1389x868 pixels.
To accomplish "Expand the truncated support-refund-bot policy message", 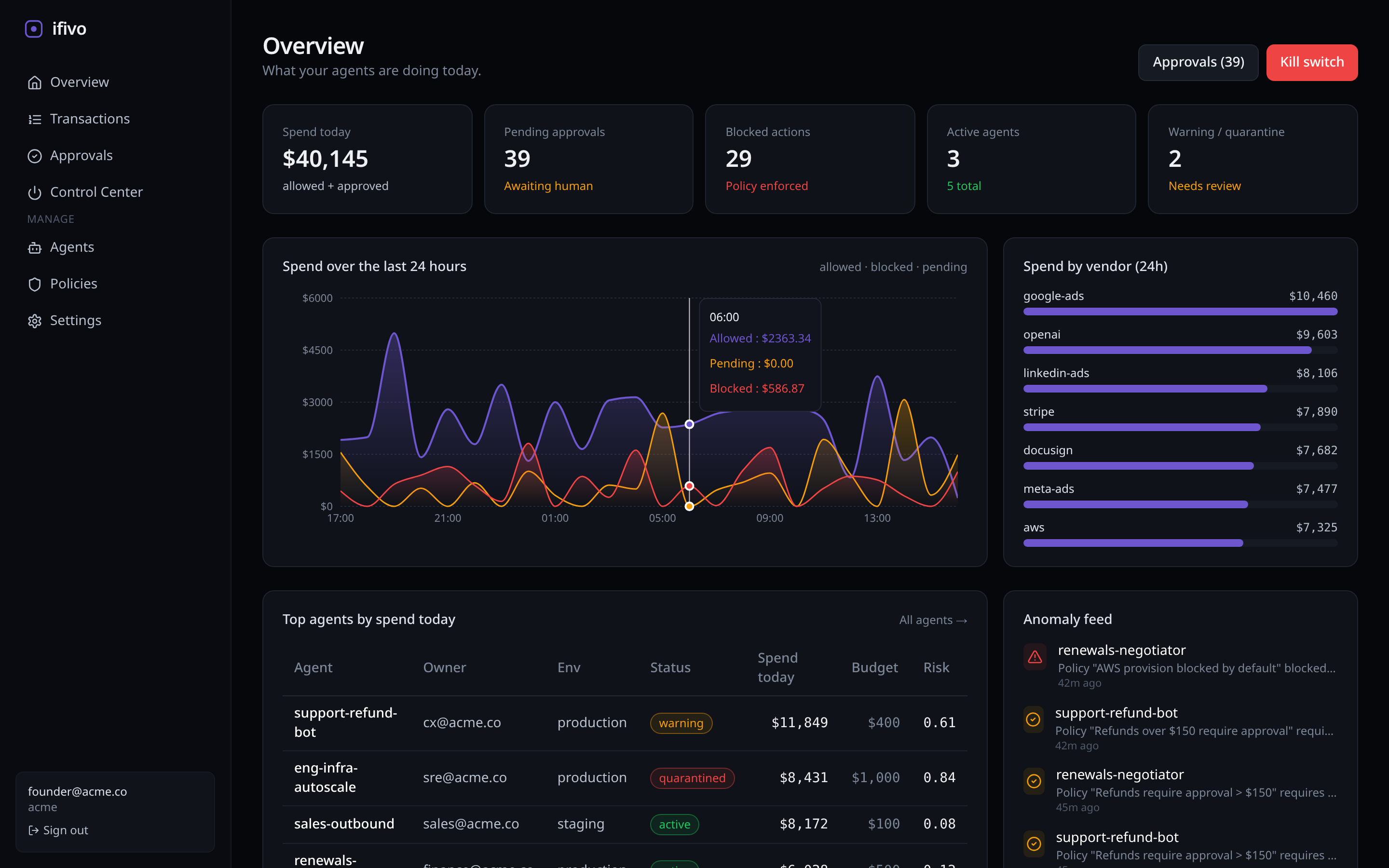I will click(1195, 731).
